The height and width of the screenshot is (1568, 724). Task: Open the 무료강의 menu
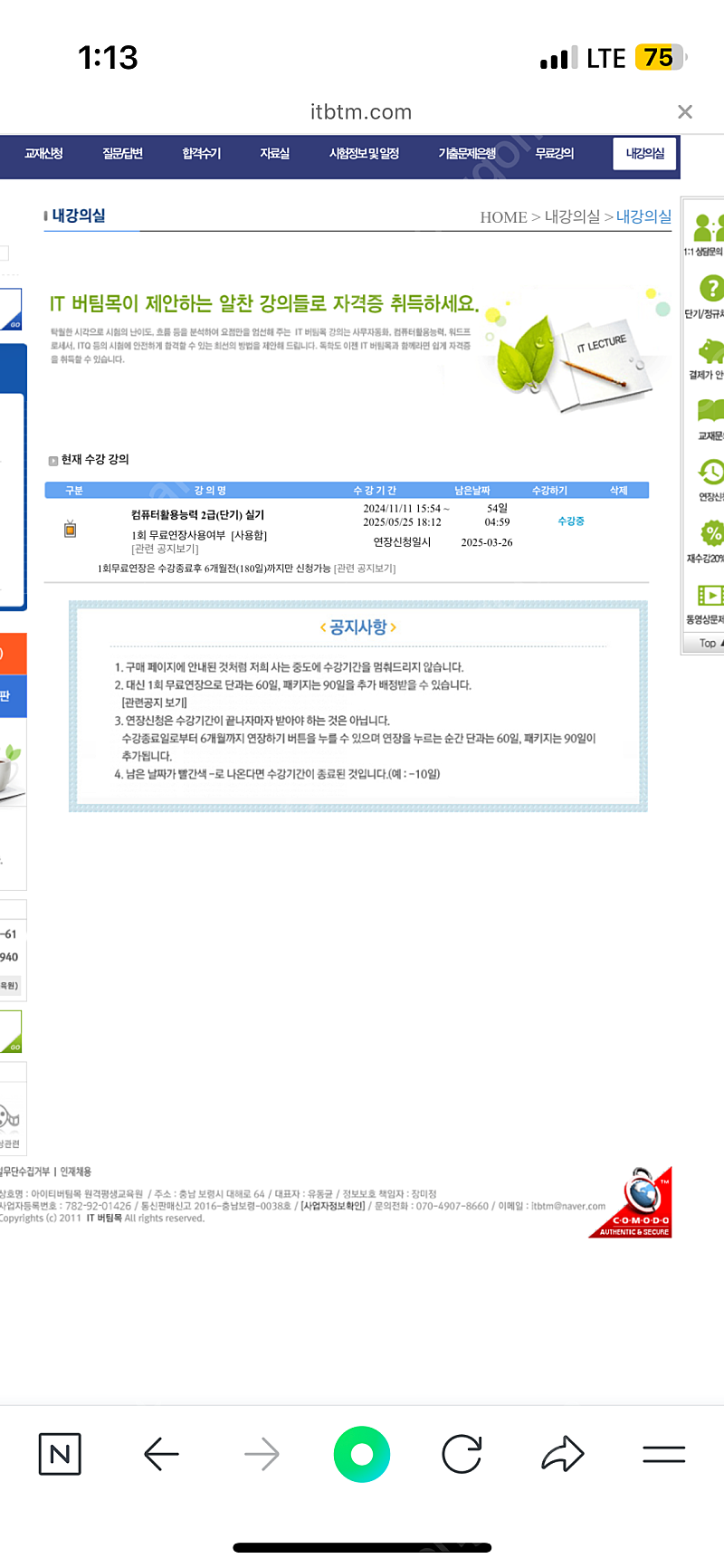pyautogui.click(x=554, y=154)
